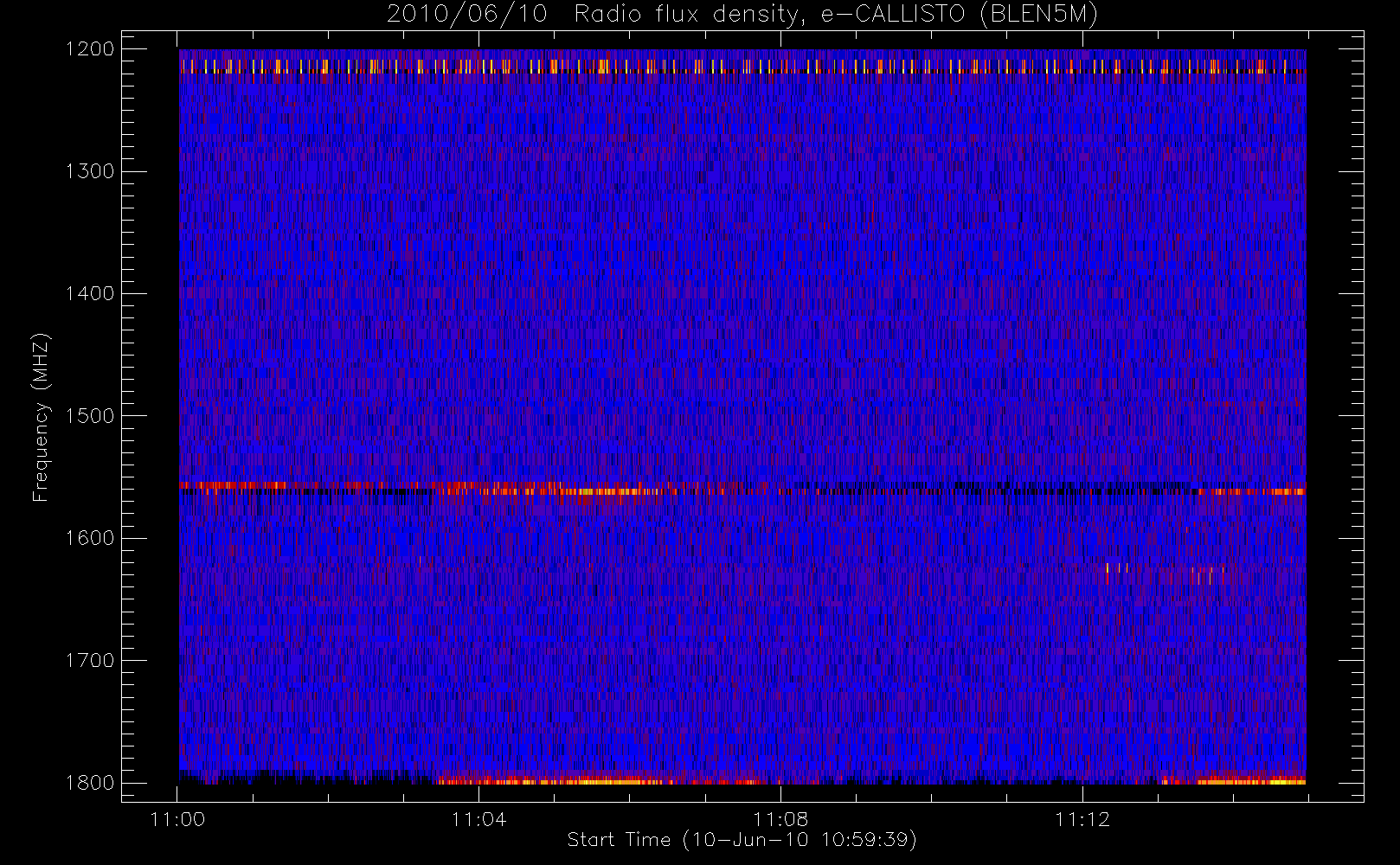Select the 1500 frequency tick label

click(x=90, y=416)
